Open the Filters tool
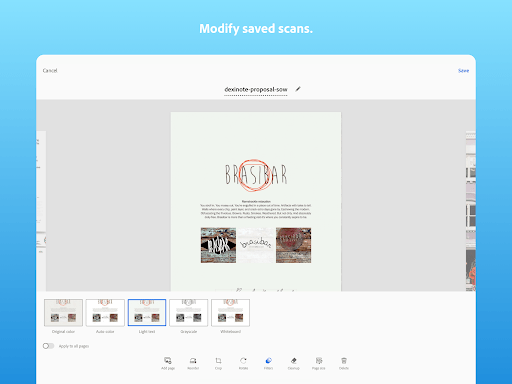The height and width of the screenshot is (384, 512). [x=268, y=363]
